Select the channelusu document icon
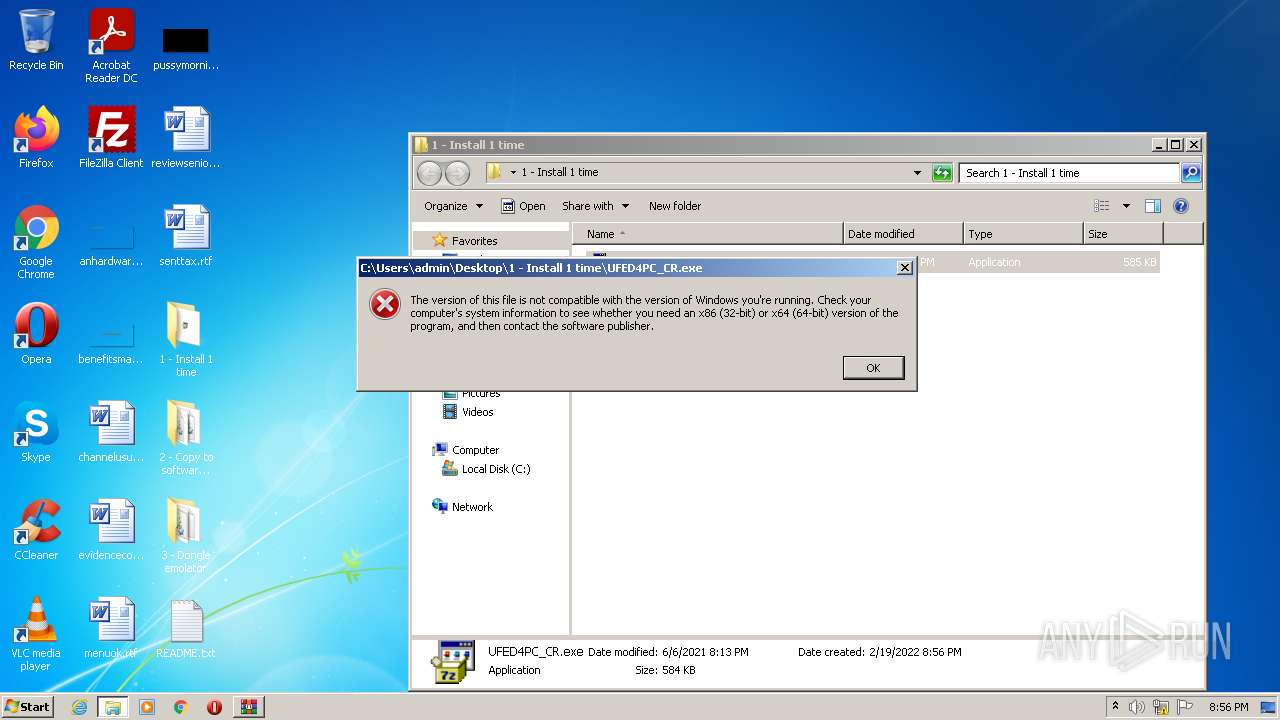 tap(111, 432)
